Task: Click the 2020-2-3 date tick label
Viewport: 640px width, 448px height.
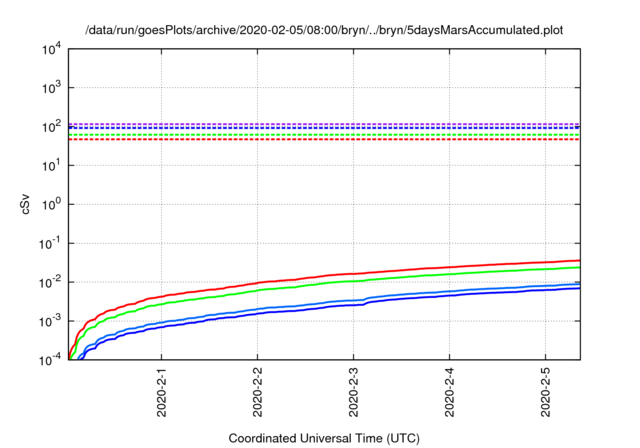Action: point(354,392)
